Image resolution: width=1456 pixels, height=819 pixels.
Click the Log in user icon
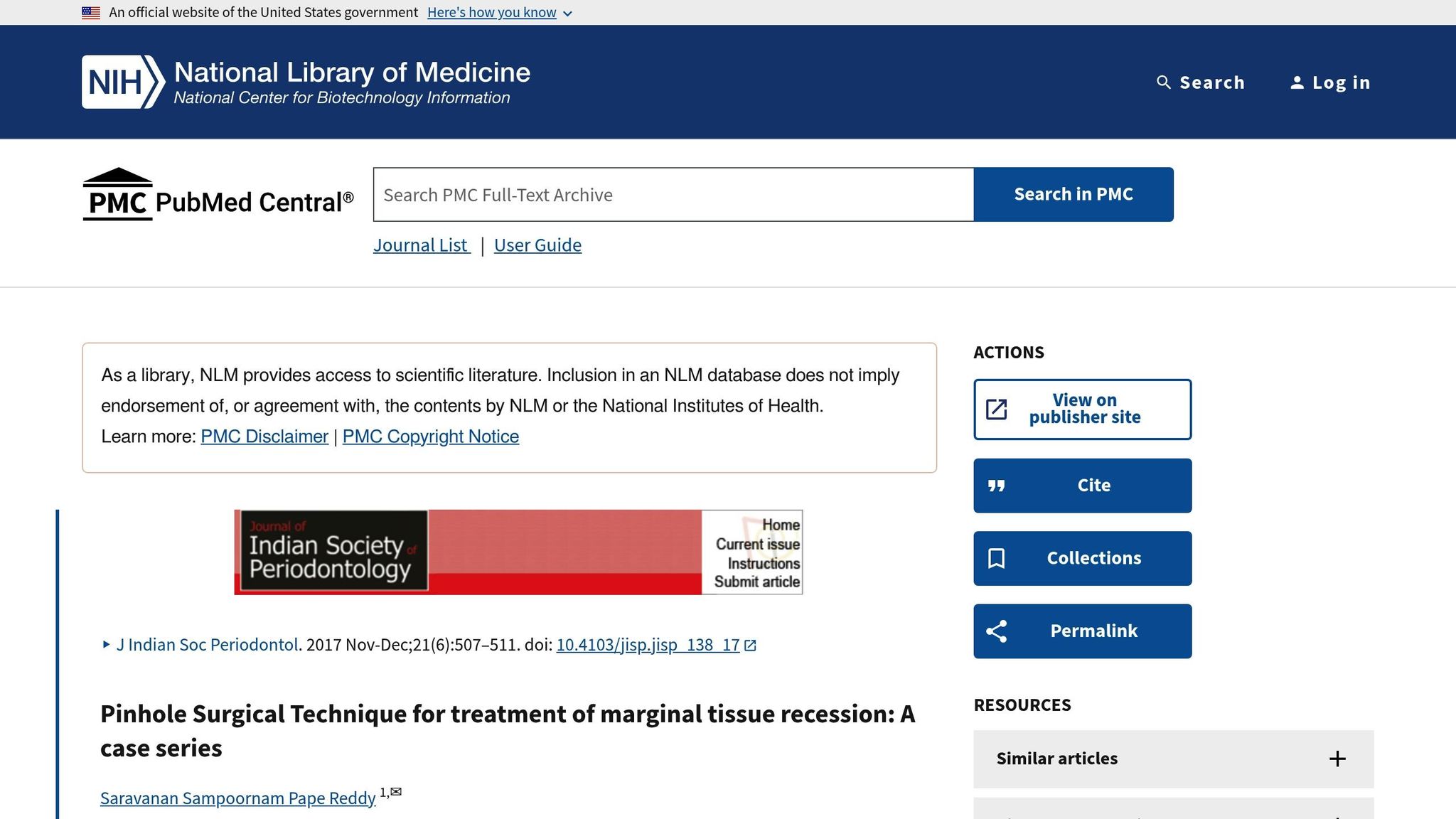tap(1297, 82)
